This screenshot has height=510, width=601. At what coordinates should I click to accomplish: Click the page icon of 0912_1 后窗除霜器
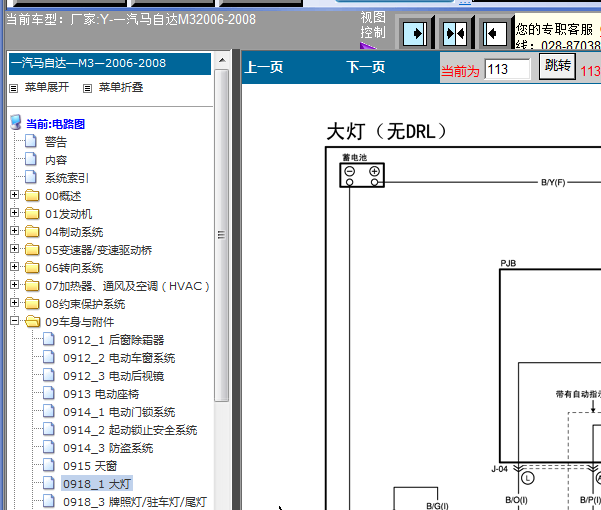click(x=49, y=339)
